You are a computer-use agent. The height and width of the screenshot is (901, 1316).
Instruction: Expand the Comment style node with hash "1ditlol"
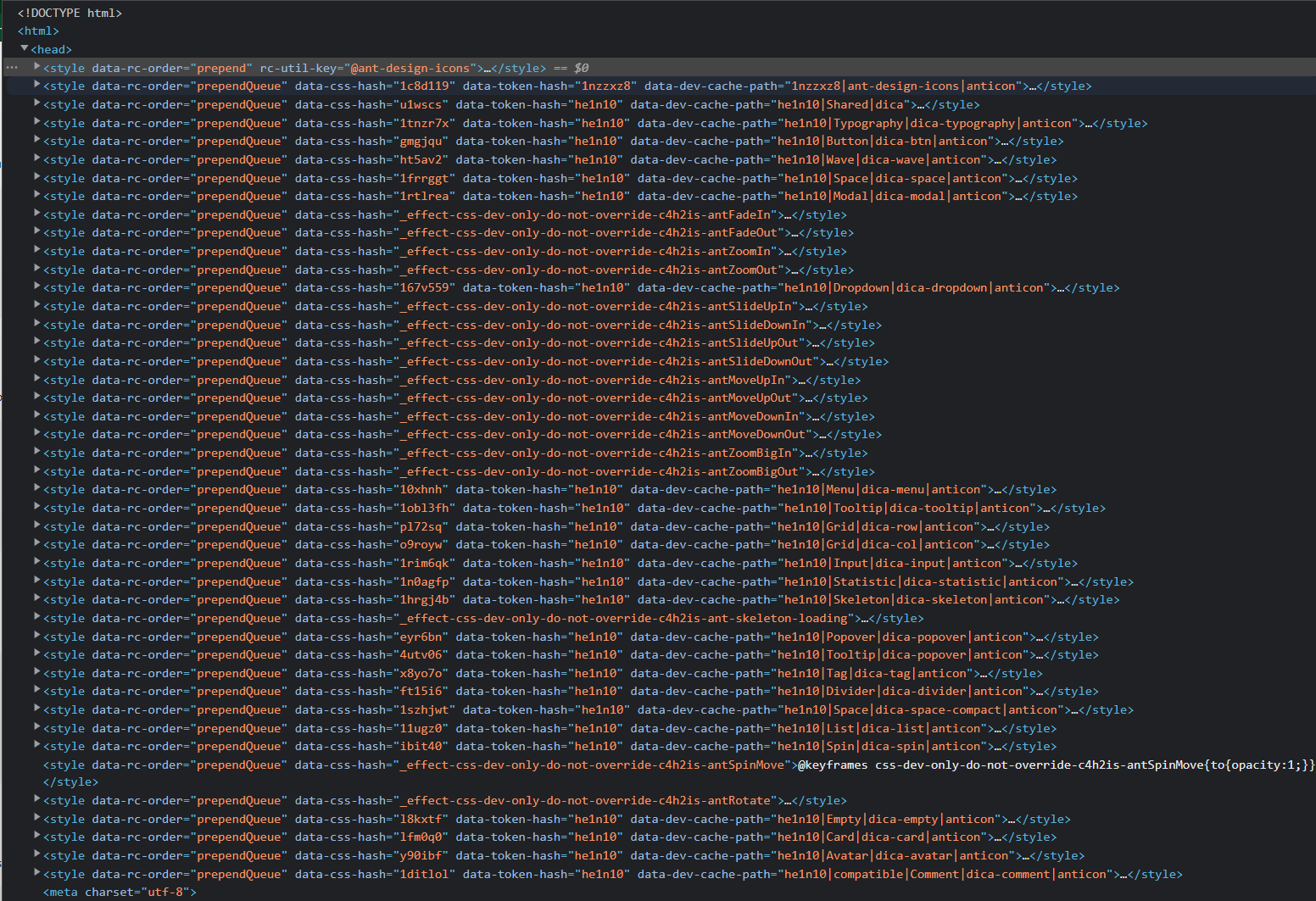tap(36, 874)
